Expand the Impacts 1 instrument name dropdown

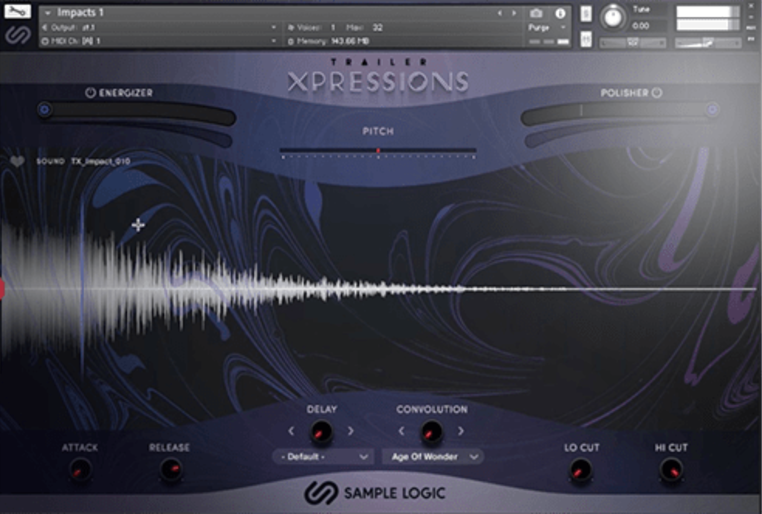pyautogui.click(x=47, y=13)
